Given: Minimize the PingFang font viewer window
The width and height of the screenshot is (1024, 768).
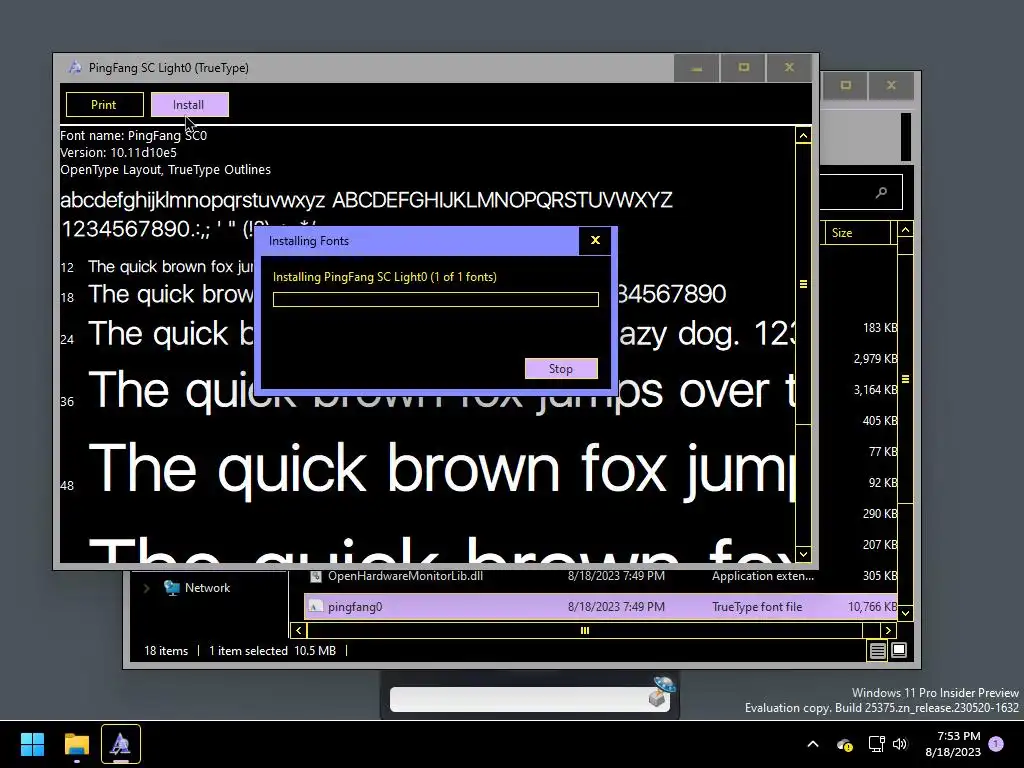Looking at the screenshot, I should (x=696, y=67).
